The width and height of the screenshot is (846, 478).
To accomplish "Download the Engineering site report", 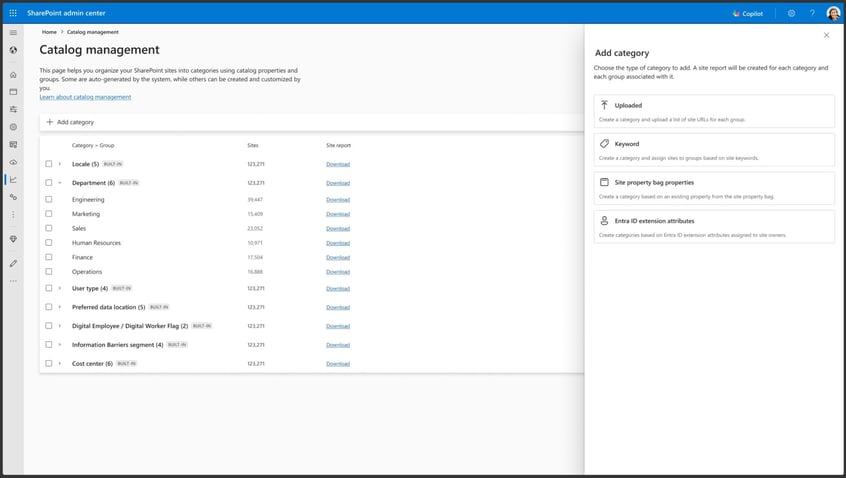I will tap(338, 200).
